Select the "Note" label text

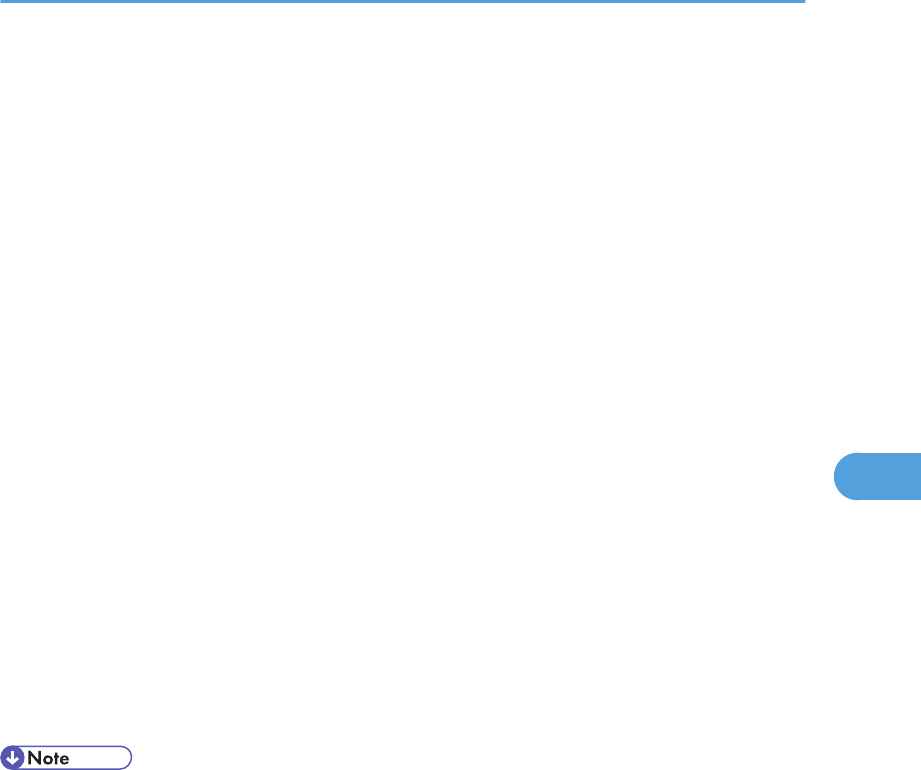pyautogui.click(x=48, y=758)
